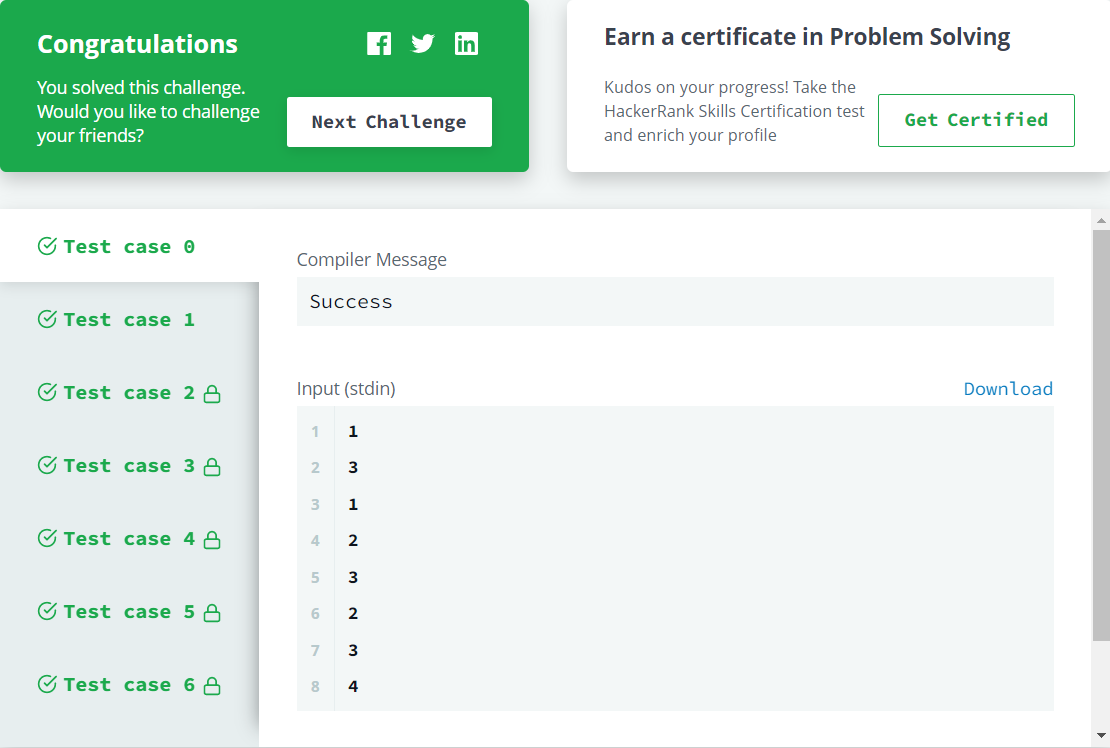Click the Compiler Message label
Image resolution: width=1110 pixels, height=748 pixels.
point(372,260)
